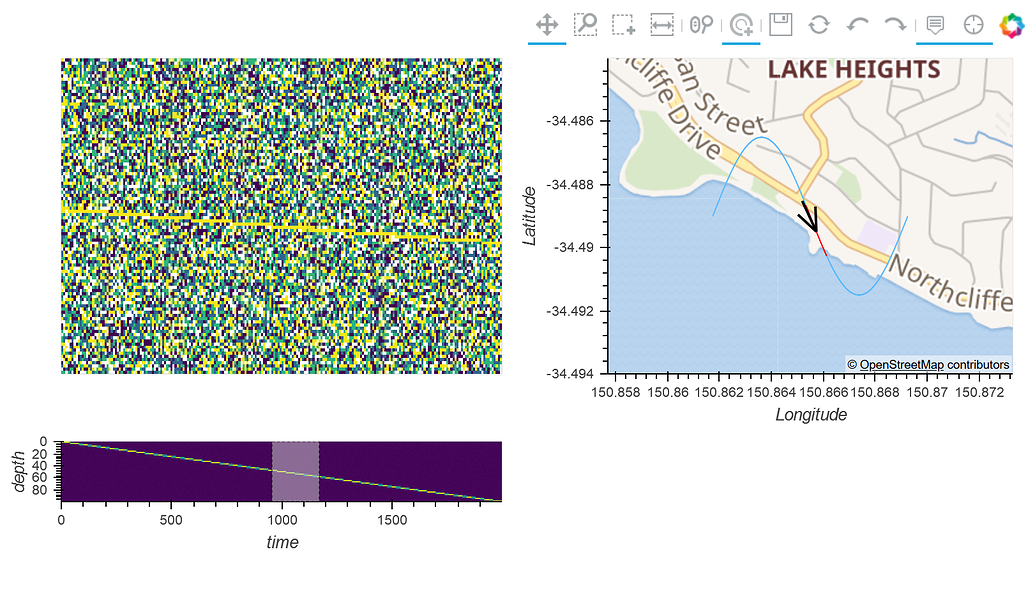This screenshot has height=607, width=1035.
Task: Select the Box Select tool
Action: (x=623, y=24)
